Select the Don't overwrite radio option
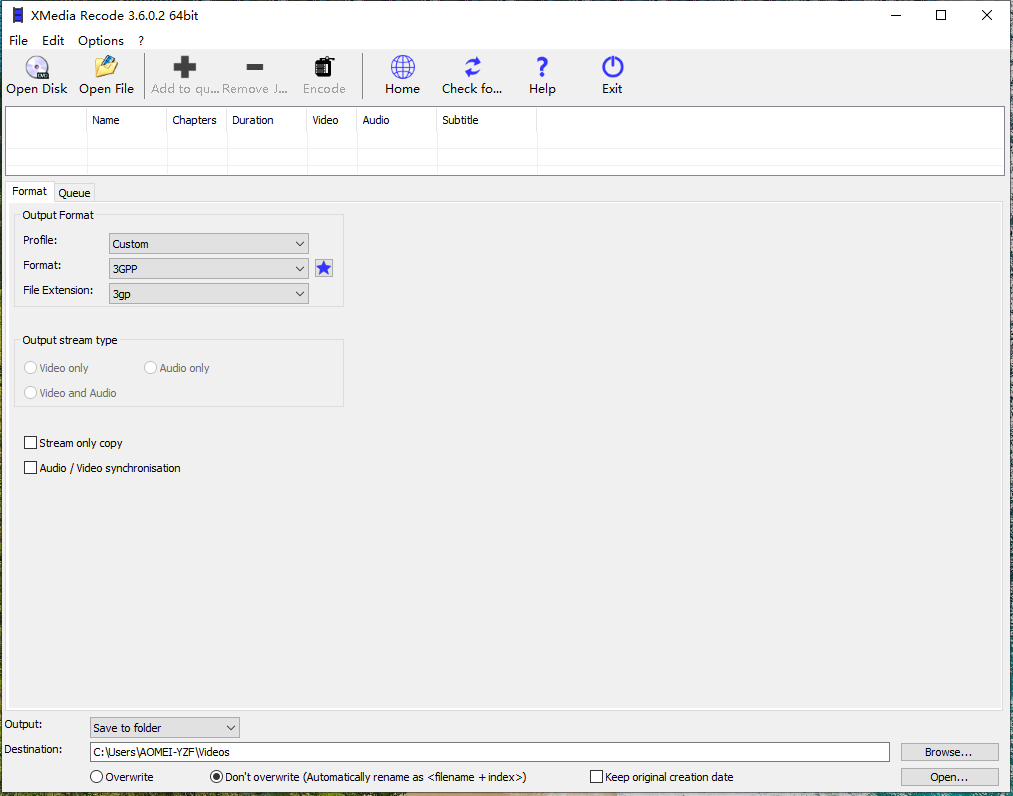The width and height of the screenshot is (1013, 796). click(x=216, y=777)
